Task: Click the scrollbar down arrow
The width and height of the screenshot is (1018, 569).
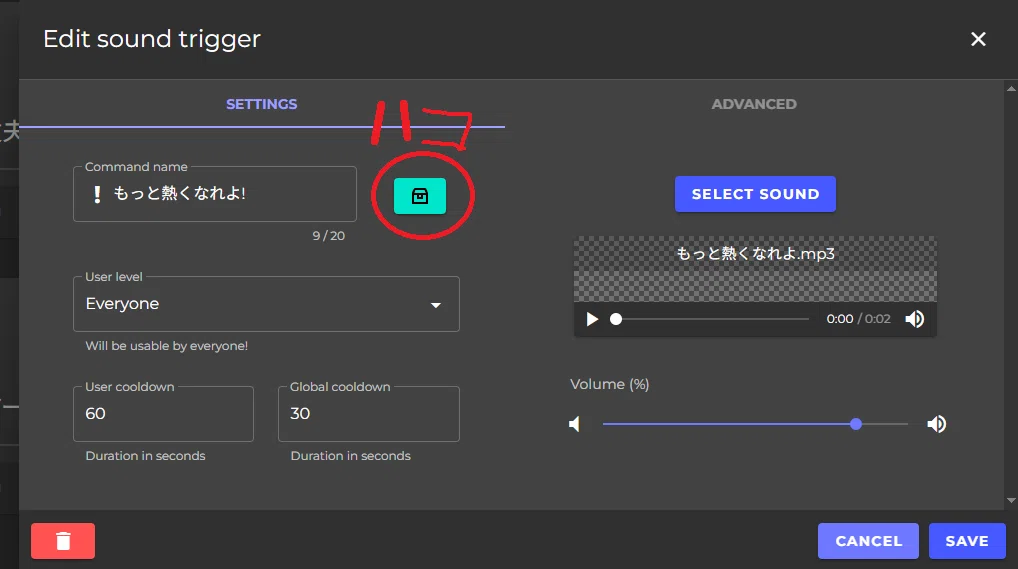Action: click(1011, 500)
